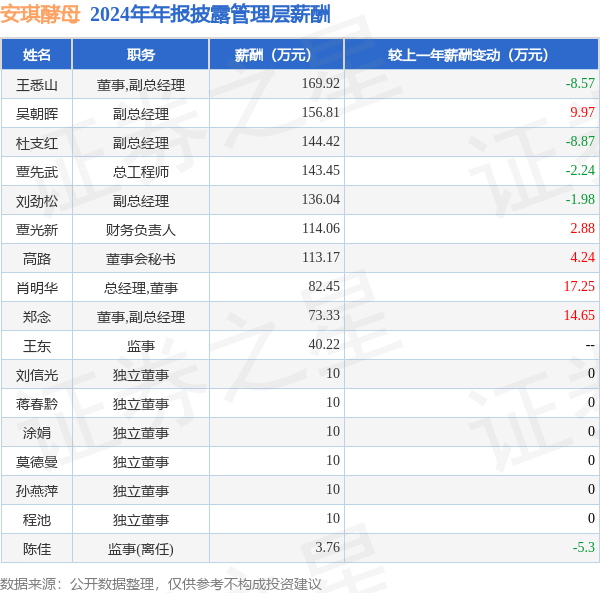Select the name 王悉山
The width and height of the screenshot is (600, 593).
(x=37, y=85)
